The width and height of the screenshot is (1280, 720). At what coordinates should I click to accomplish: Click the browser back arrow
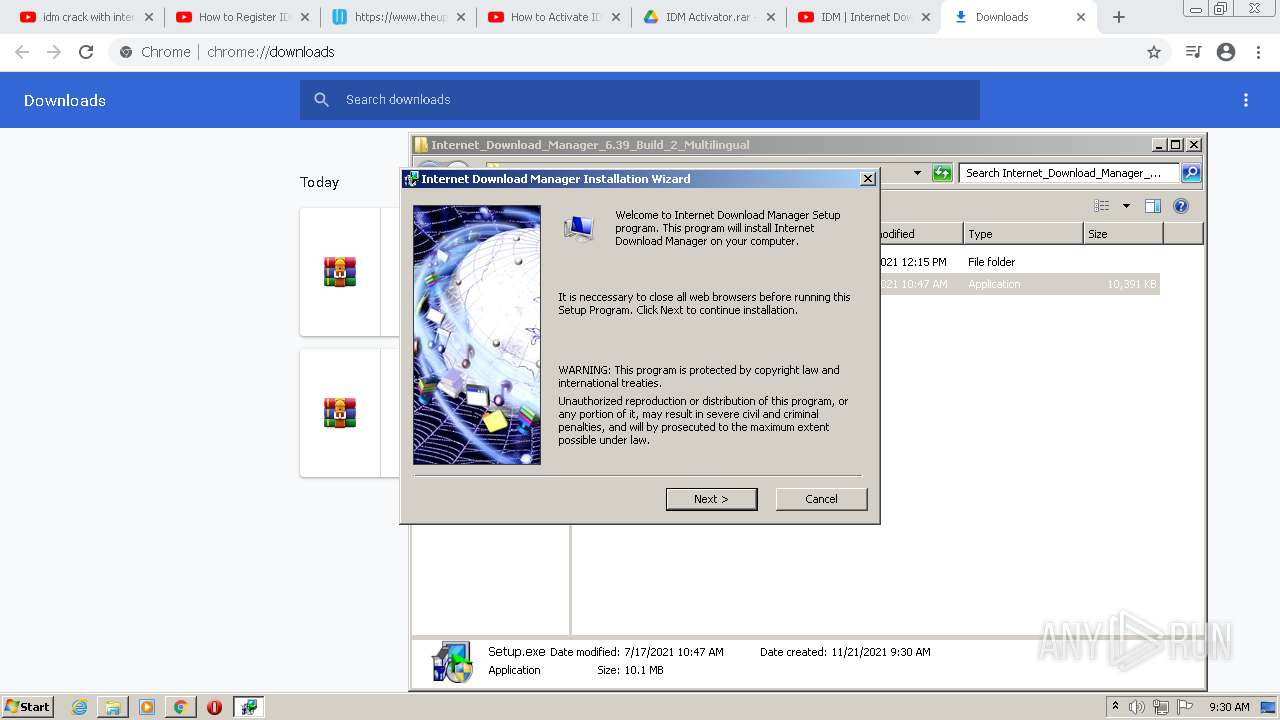22,52
